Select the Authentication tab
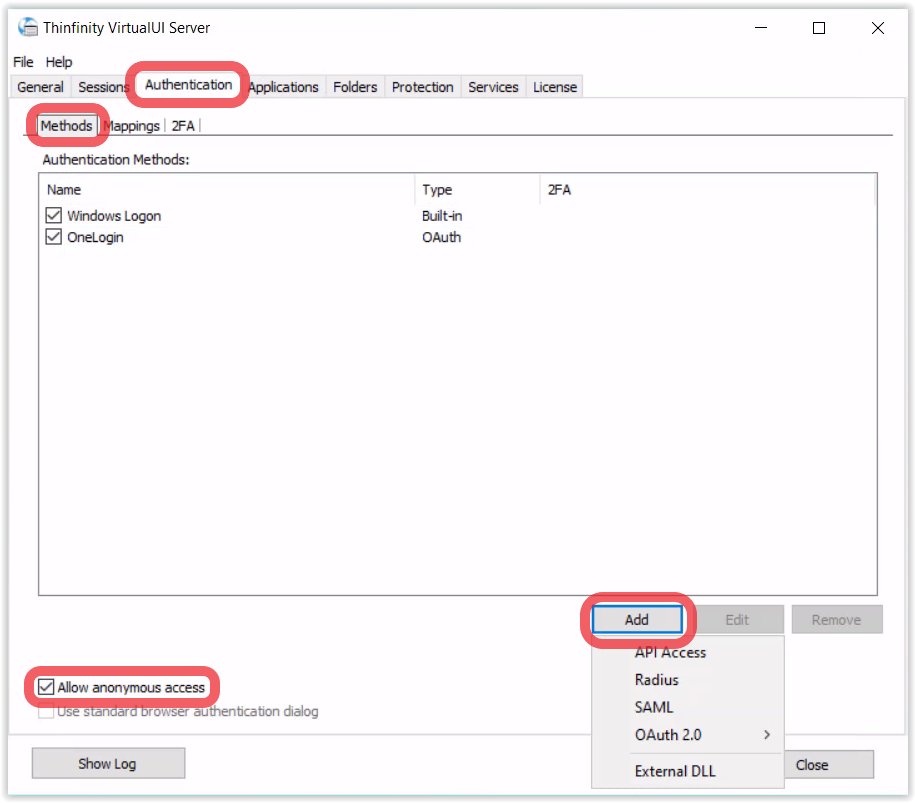 [x=188, y=85]
